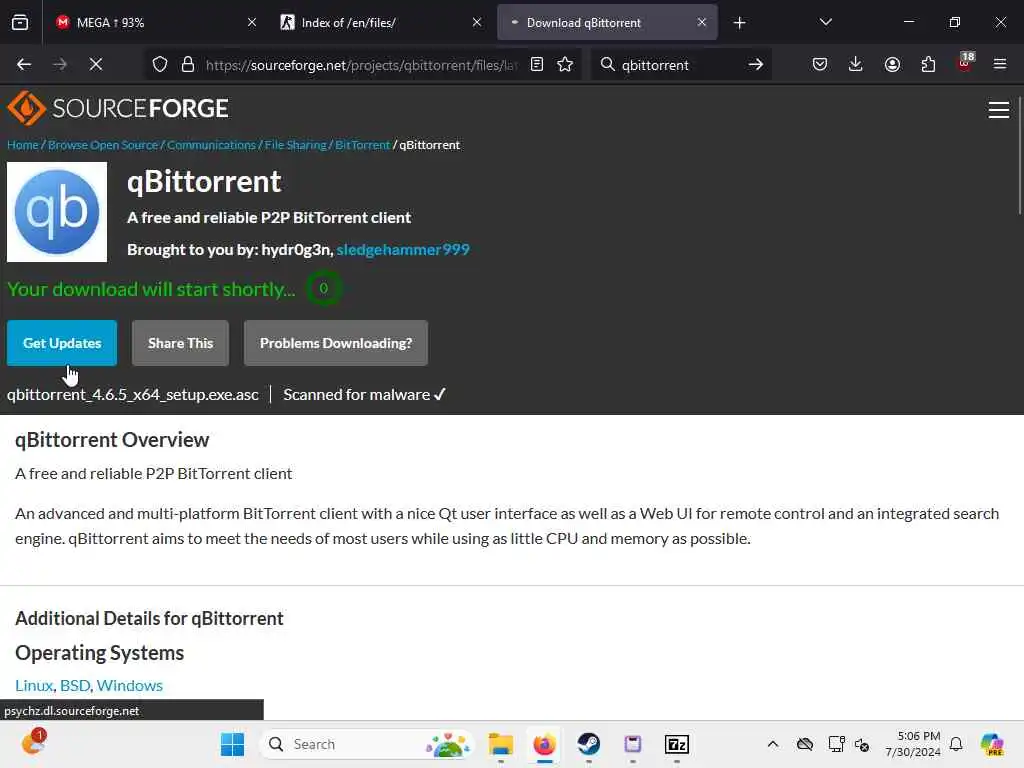The image size is (1024, 768).
Task: Open notifications bell in tray
Action: [x=956, y=744]
